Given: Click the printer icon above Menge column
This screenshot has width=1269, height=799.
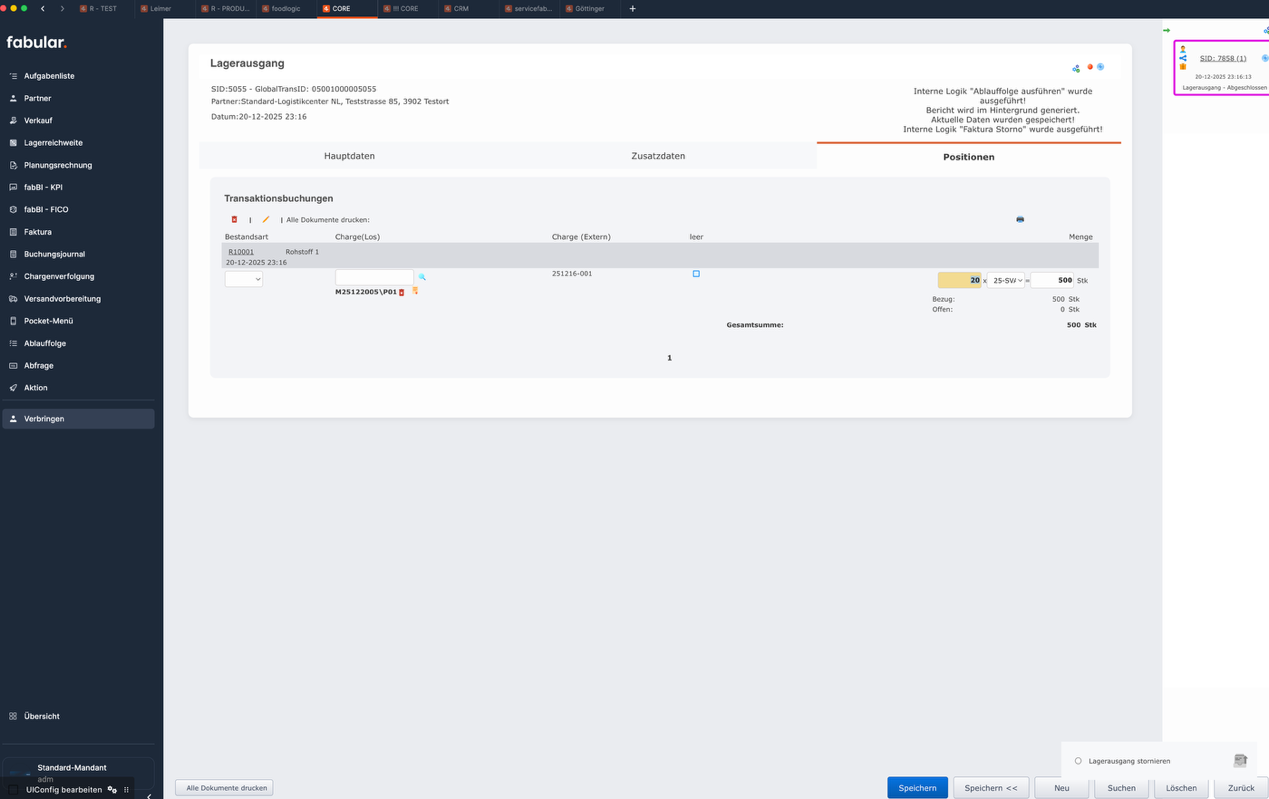Looking at the screenshot, I should (1020, 219).
